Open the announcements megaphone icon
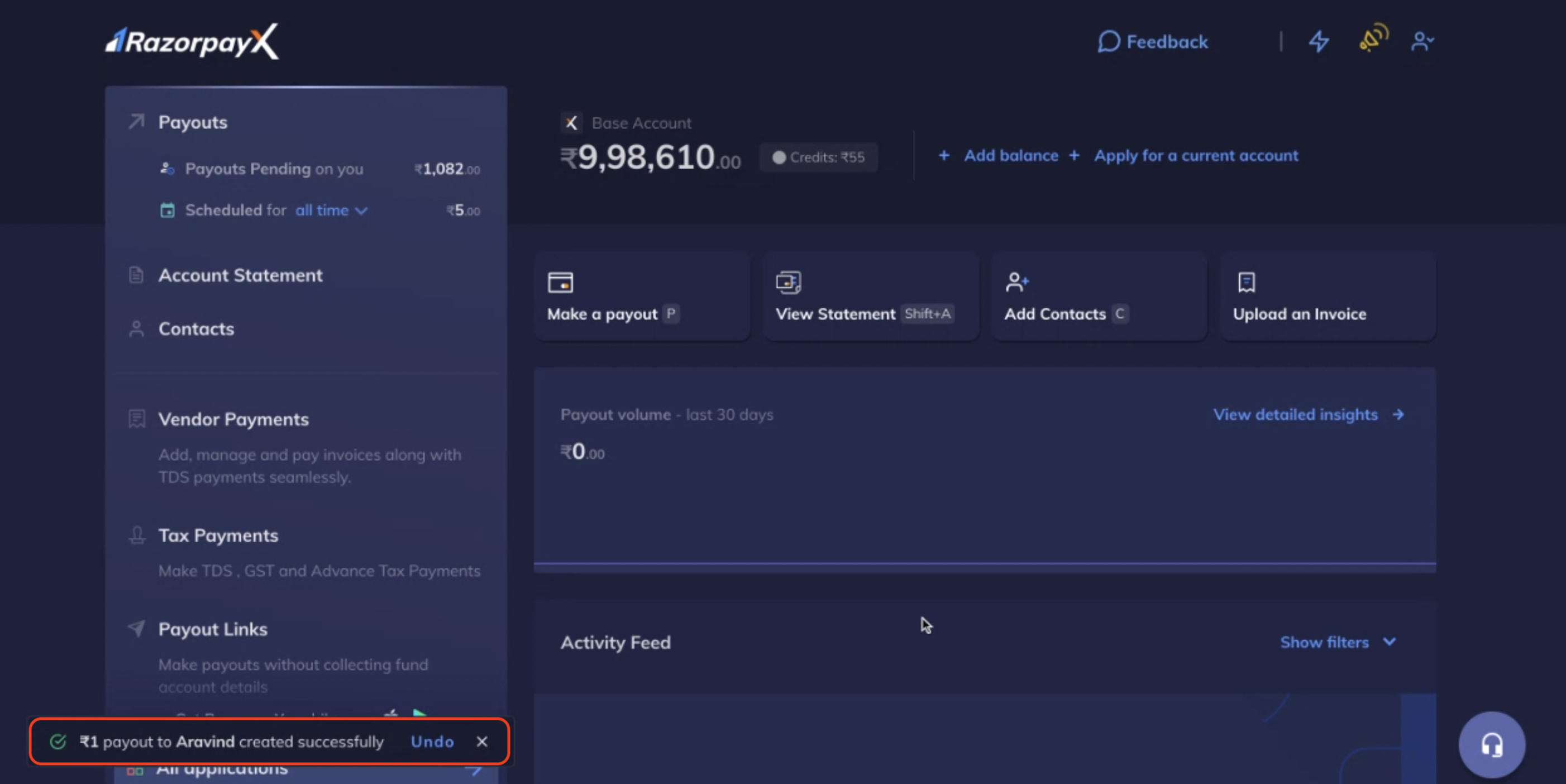Viewport: 1566px width, 784px height. (1373, 37)
